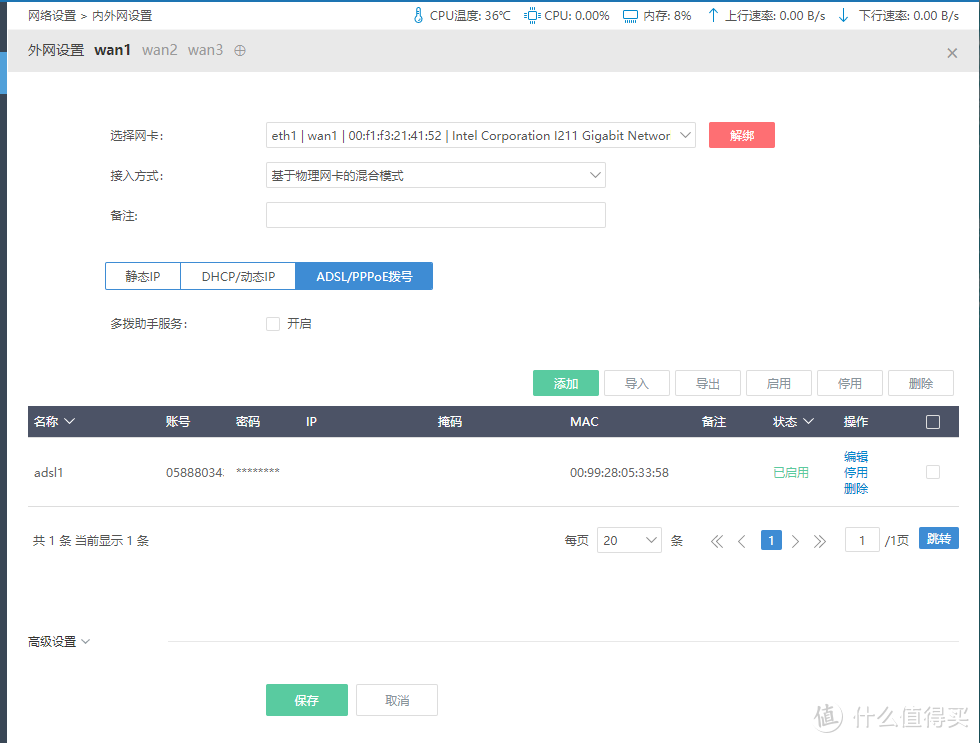Switch to the wan2 tab

[x=159, y=49]
